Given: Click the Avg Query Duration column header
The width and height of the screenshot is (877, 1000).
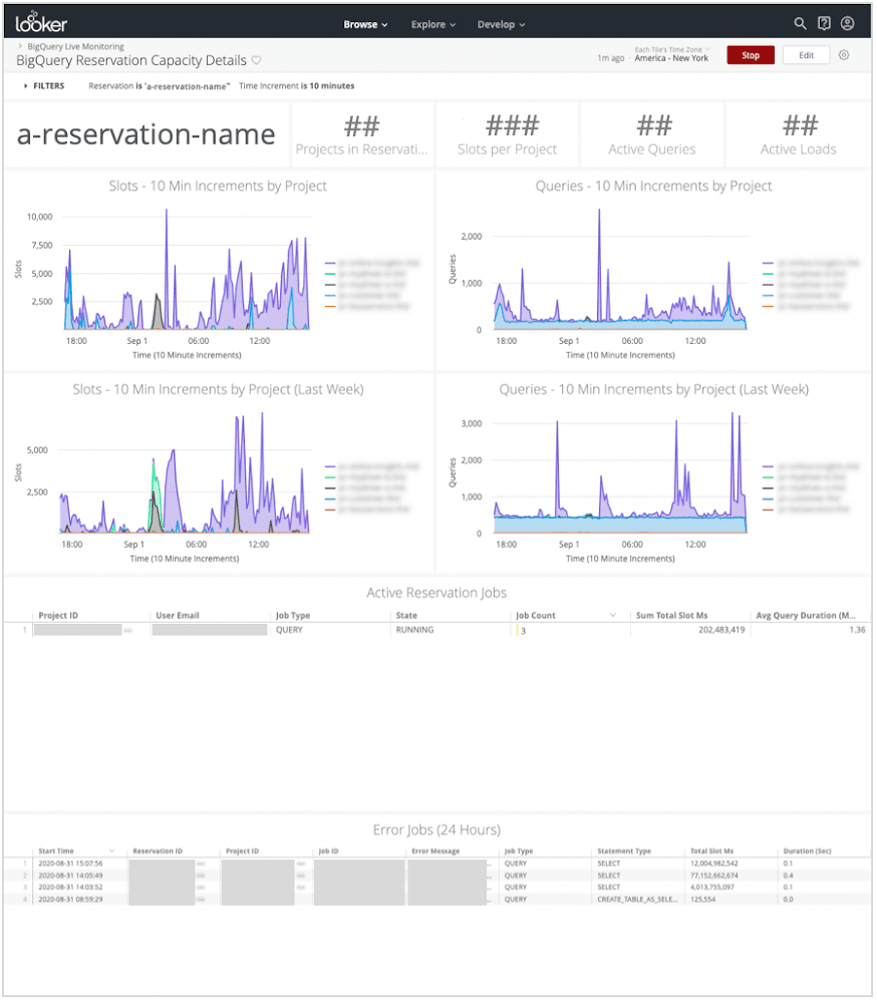Looking at the screenshot, I should coord(806,615).
